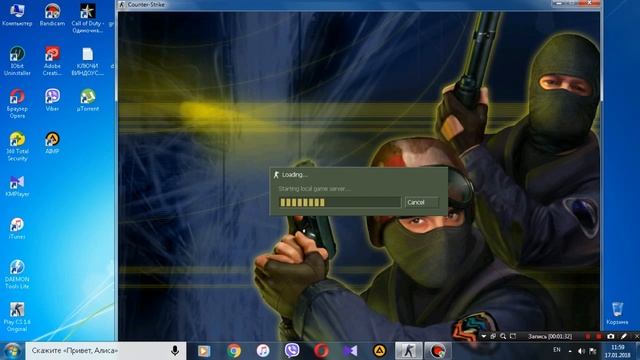Open the volume speaker tray icon
This screenshot has width=640, height=360.
click(x=582, y=351)
